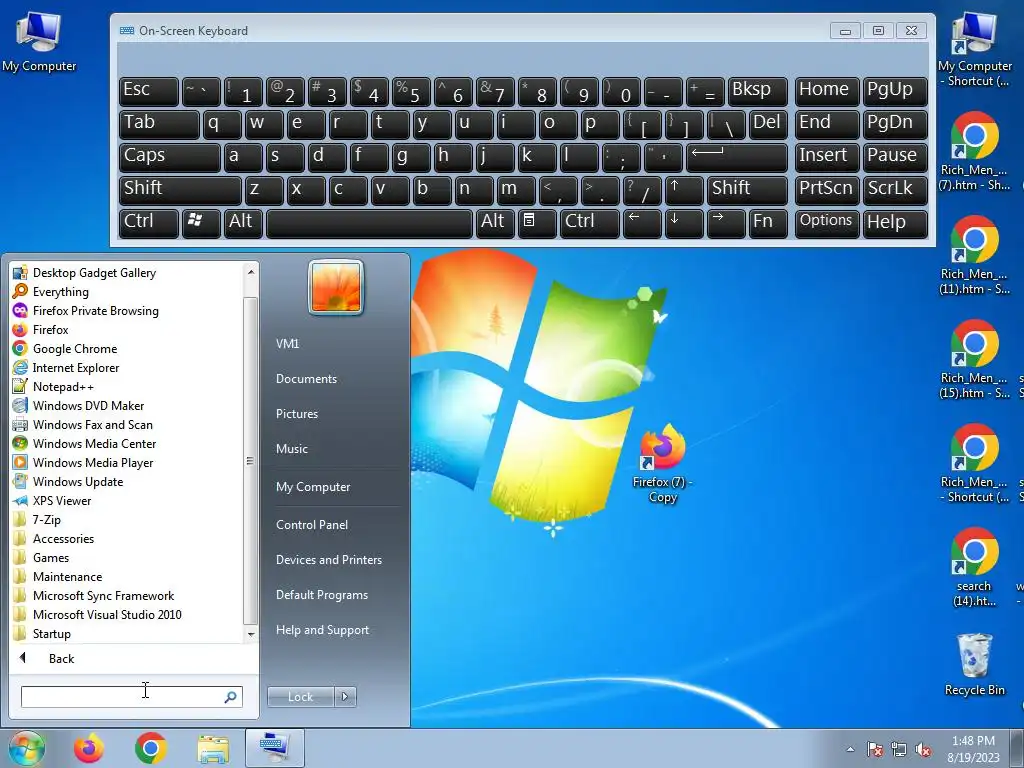
Task: Select Rich_Men_ (11).htm Chrome shortcut
Action: click(974, 255)
